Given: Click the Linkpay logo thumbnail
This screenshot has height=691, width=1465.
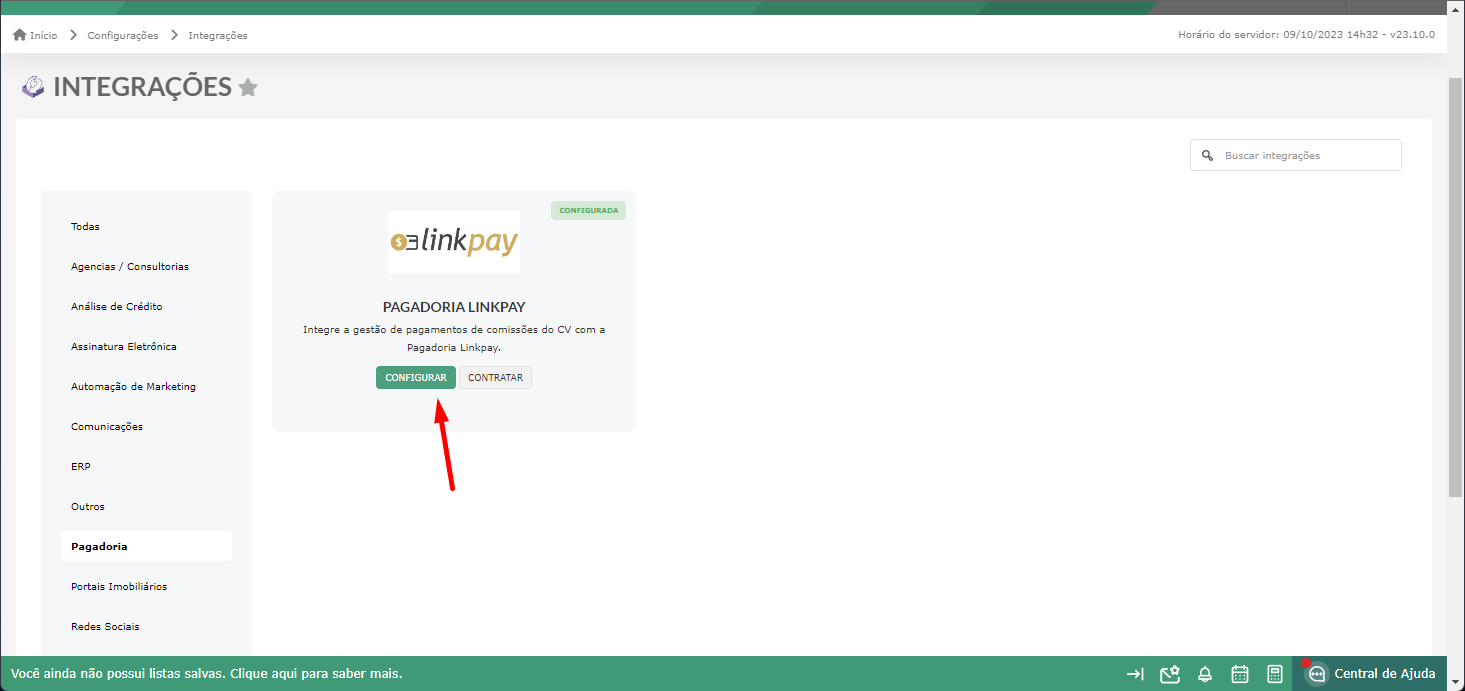Looking at the screenshot, I should click(x=454, y=242).
